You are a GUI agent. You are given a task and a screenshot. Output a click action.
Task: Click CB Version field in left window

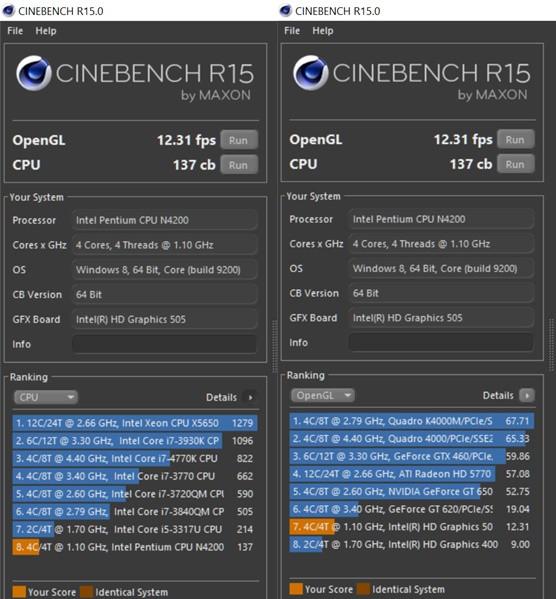pos(164,295)
